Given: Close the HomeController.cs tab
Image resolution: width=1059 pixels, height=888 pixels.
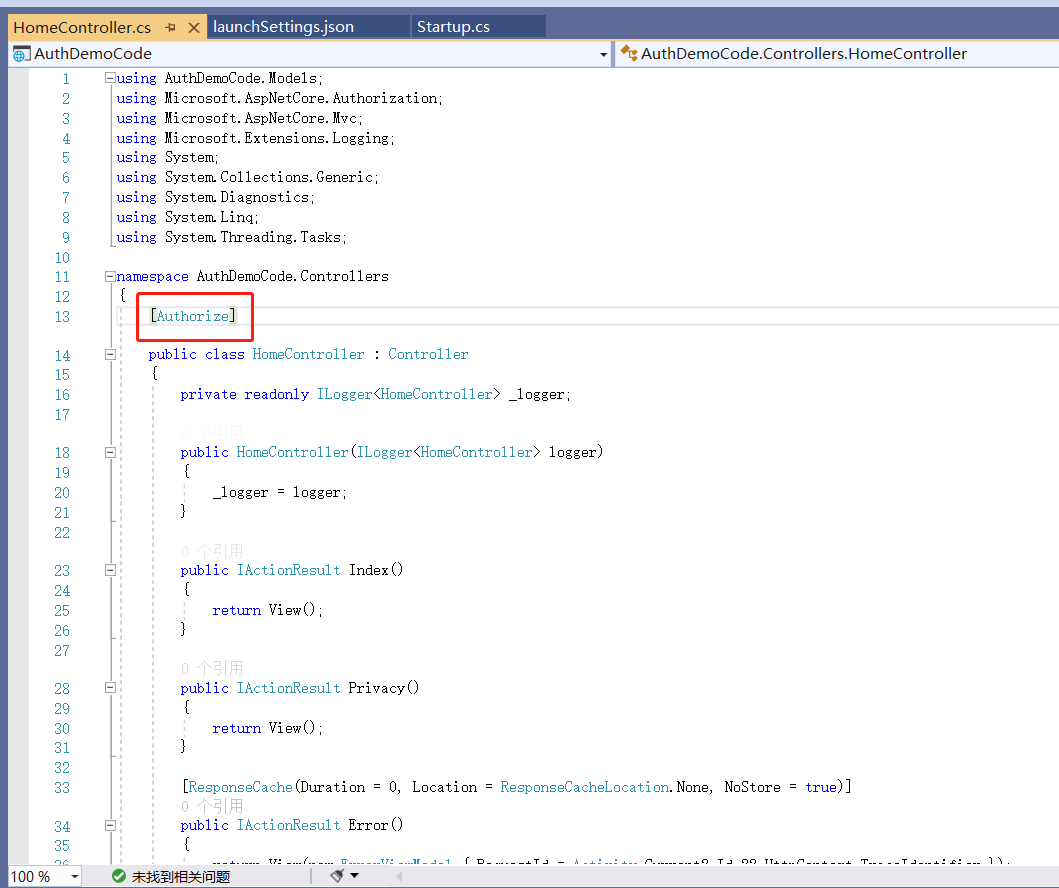Looking at the screenshot, I should click(194, 28).
